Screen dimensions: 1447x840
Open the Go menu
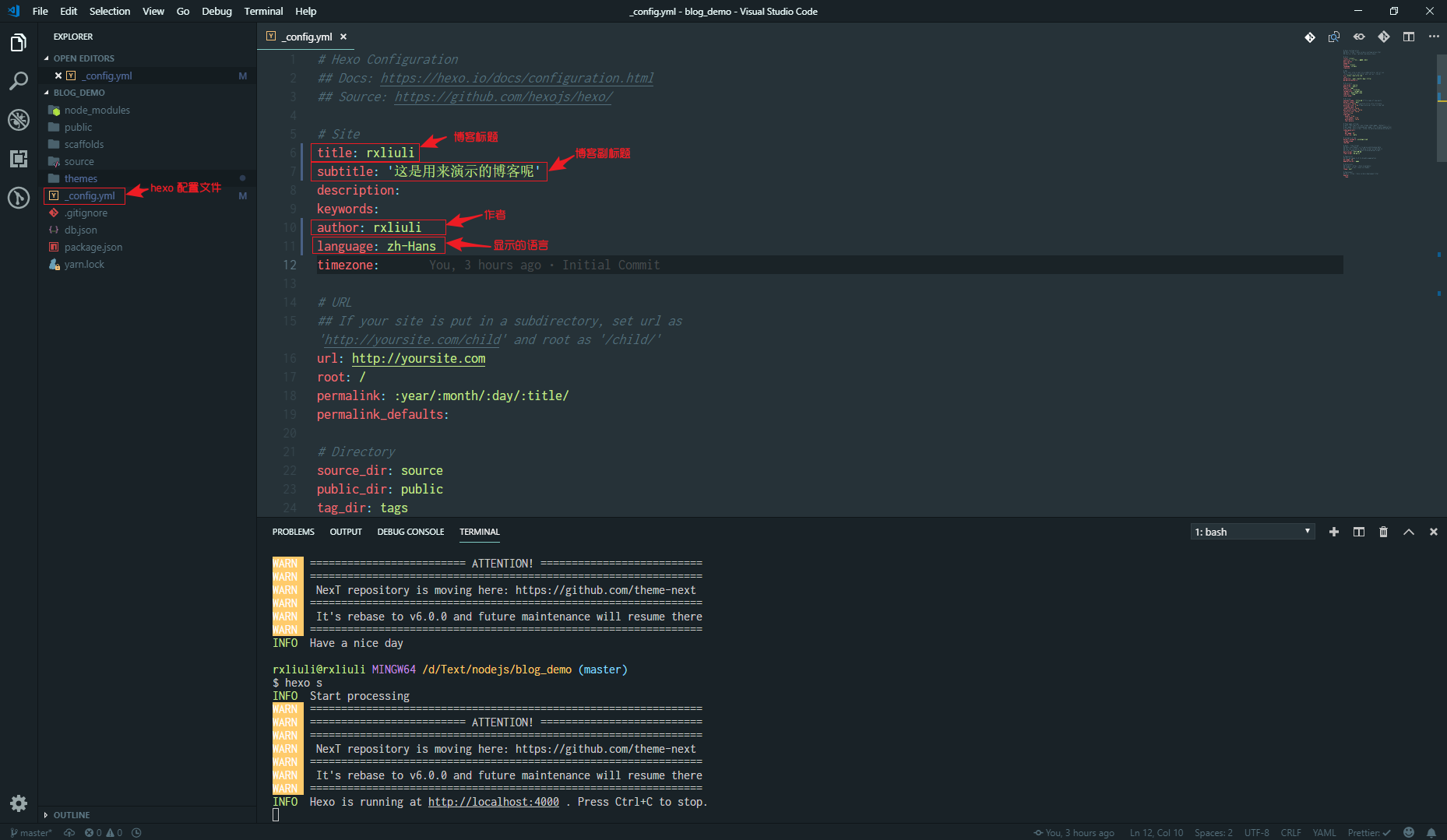click(183, 11)
